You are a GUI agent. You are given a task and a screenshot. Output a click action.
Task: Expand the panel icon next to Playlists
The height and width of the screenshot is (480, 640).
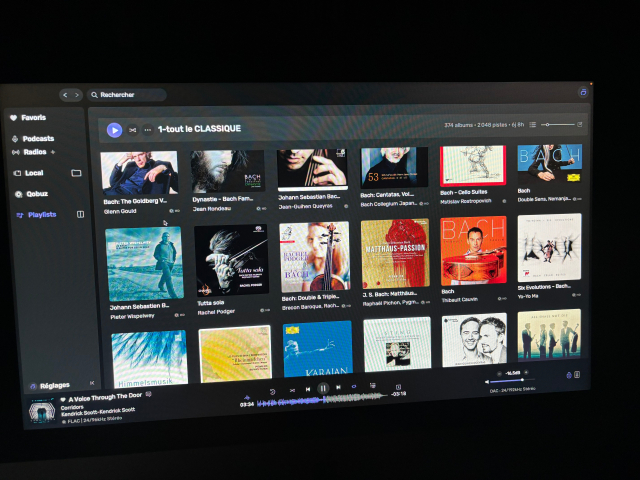point(80,214)
